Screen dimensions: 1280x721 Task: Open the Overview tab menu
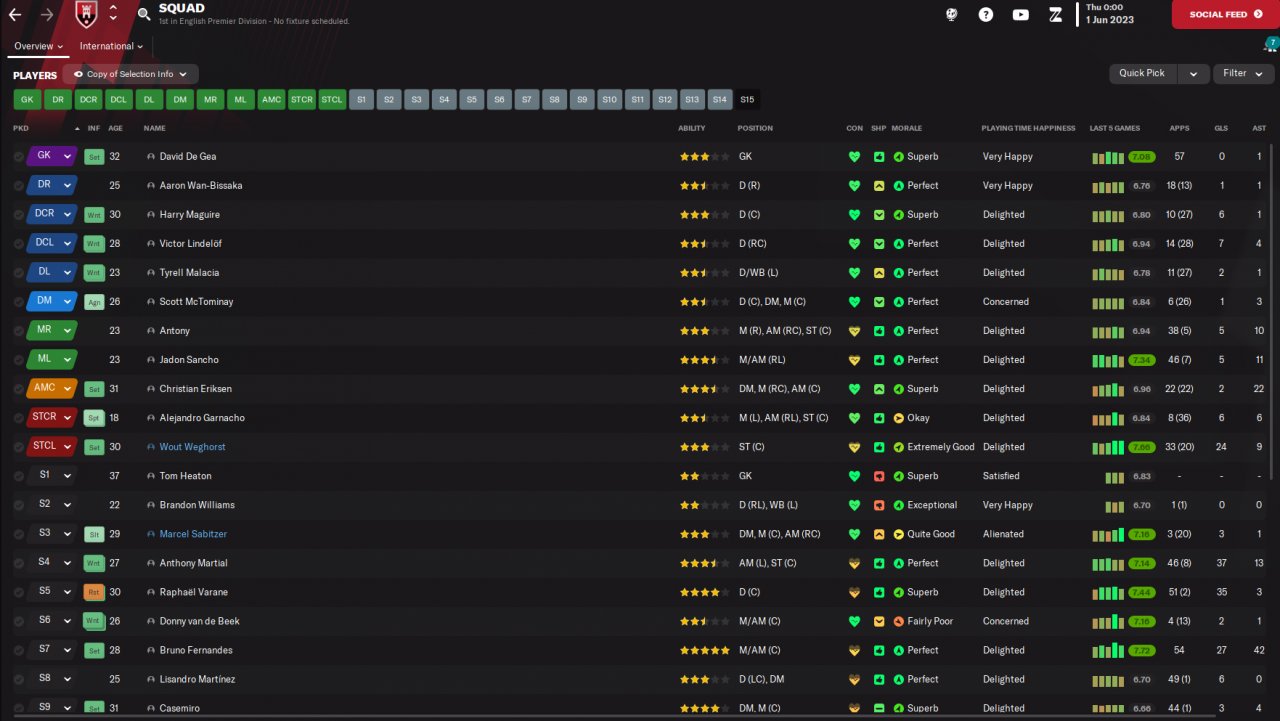click(x=39, y=46)
